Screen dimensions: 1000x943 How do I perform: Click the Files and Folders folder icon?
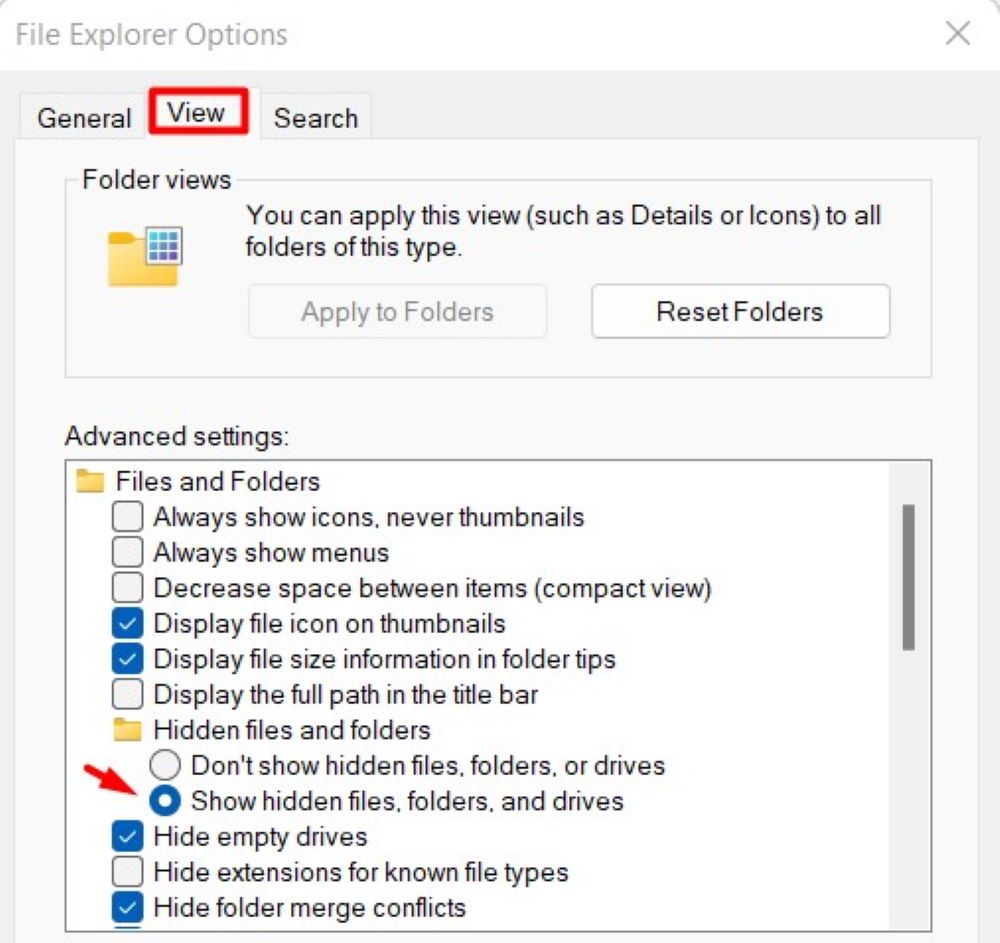coord(91,482)
